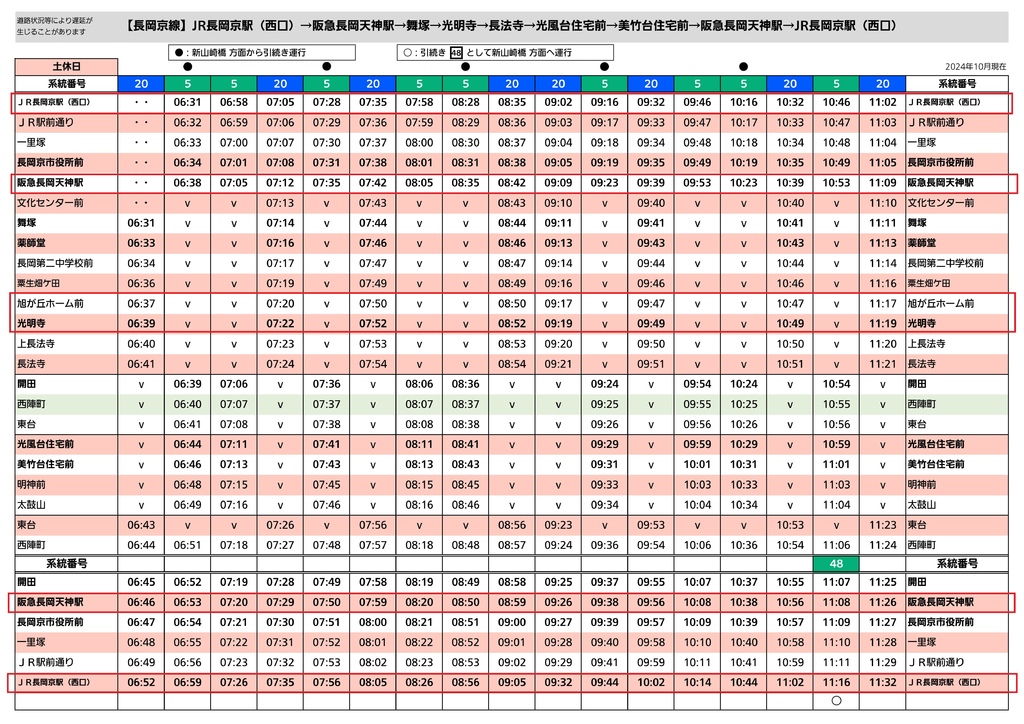Click the black dot above the 10:16 column
The image size is (1024, 724).
743,67
